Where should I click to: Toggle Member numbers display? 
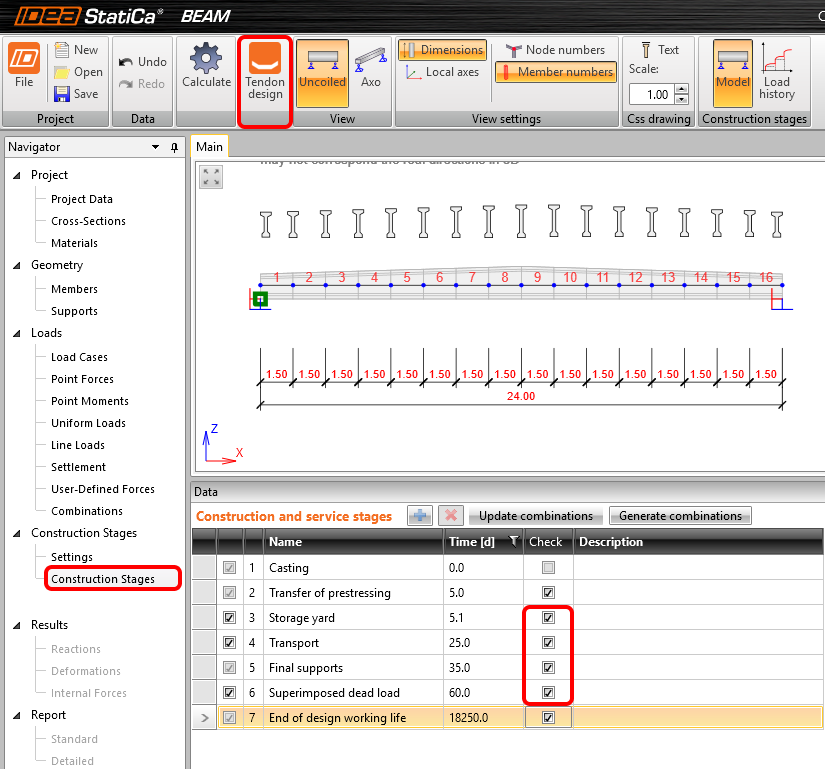[555, 72]
